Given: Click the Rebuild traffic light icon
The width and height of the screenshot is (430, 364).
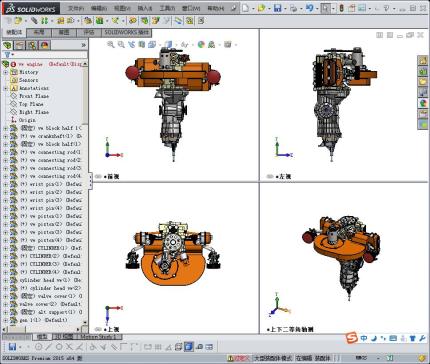Looking at the screenshot, I should [x=341, y=8].
